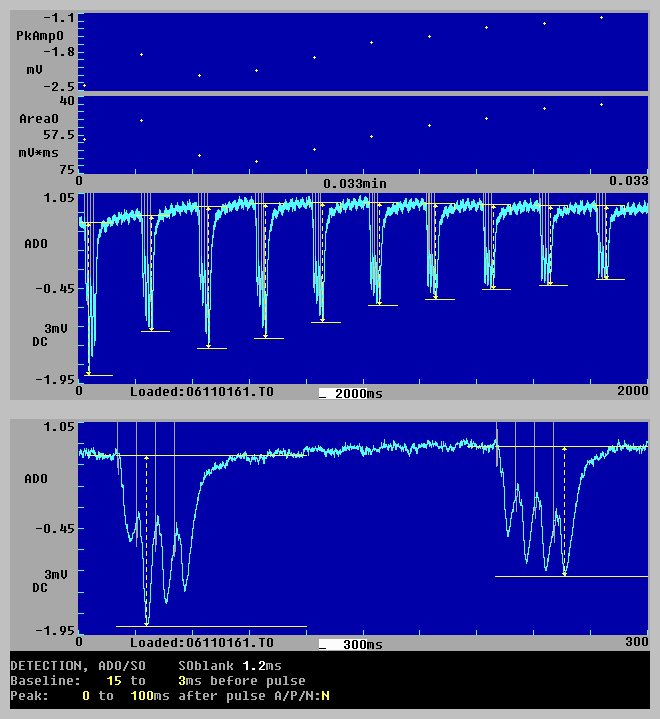Click the PkAmp0 plot axis label
The height and width of the screenshot is (719, 660).
pyautogui.click(x=37, y=35)
